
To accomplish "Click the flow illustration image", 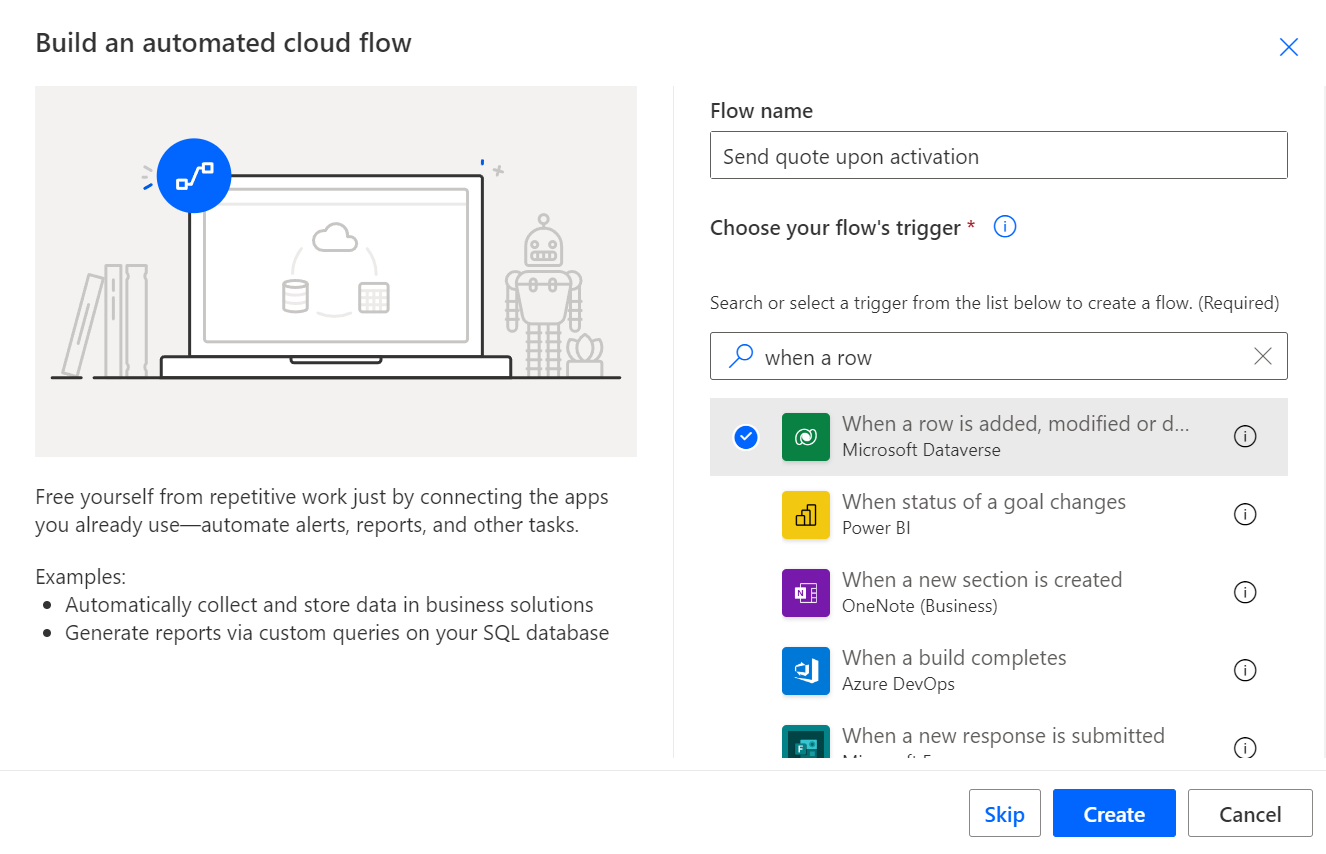I will point(336,271).
